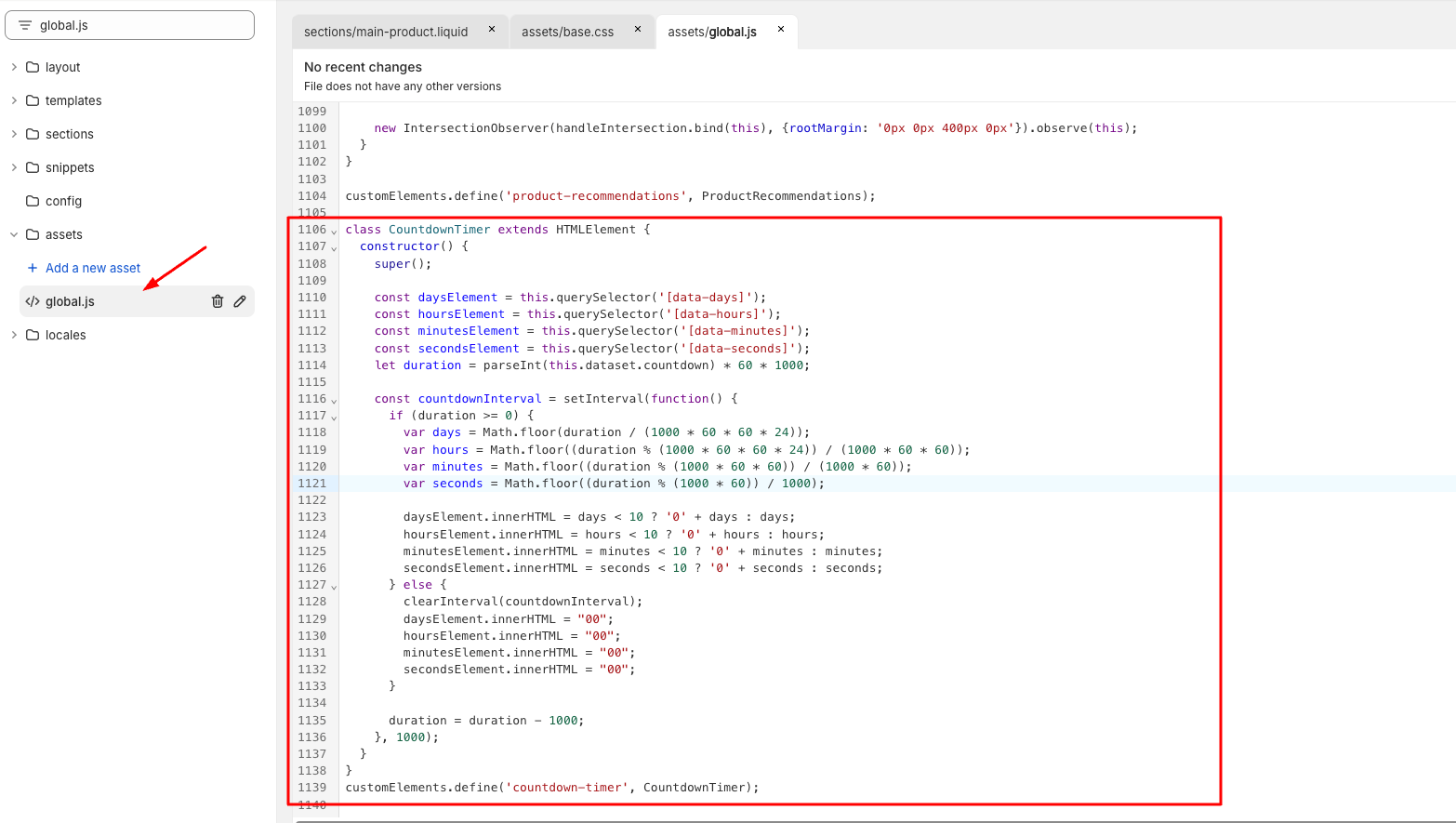Click the secondsElement.innerHTML = "00" line
Viewport: 1456px width, 823px height.
click(x=520, y=670)
